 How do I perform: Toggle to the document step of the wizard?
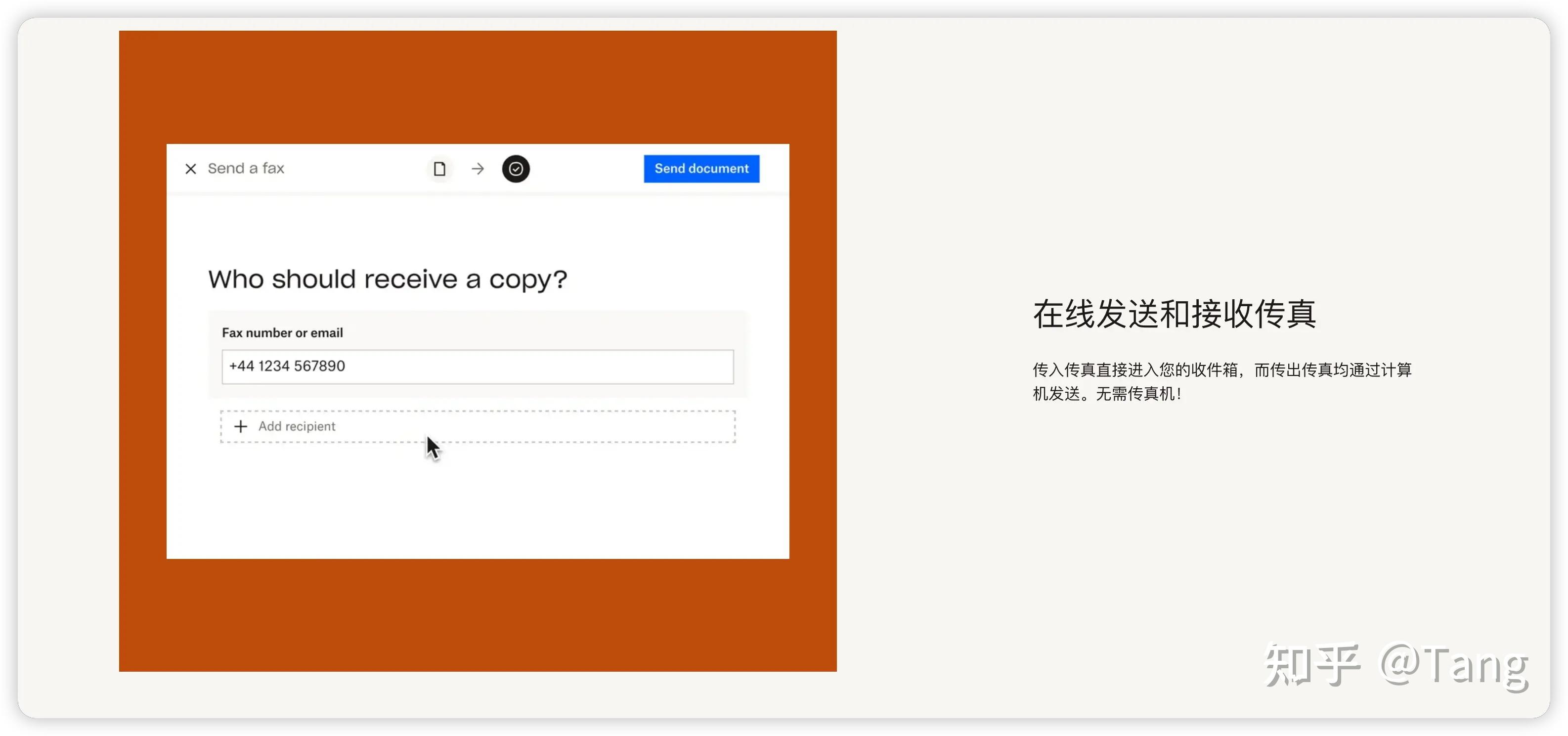[x=439, y=169]
